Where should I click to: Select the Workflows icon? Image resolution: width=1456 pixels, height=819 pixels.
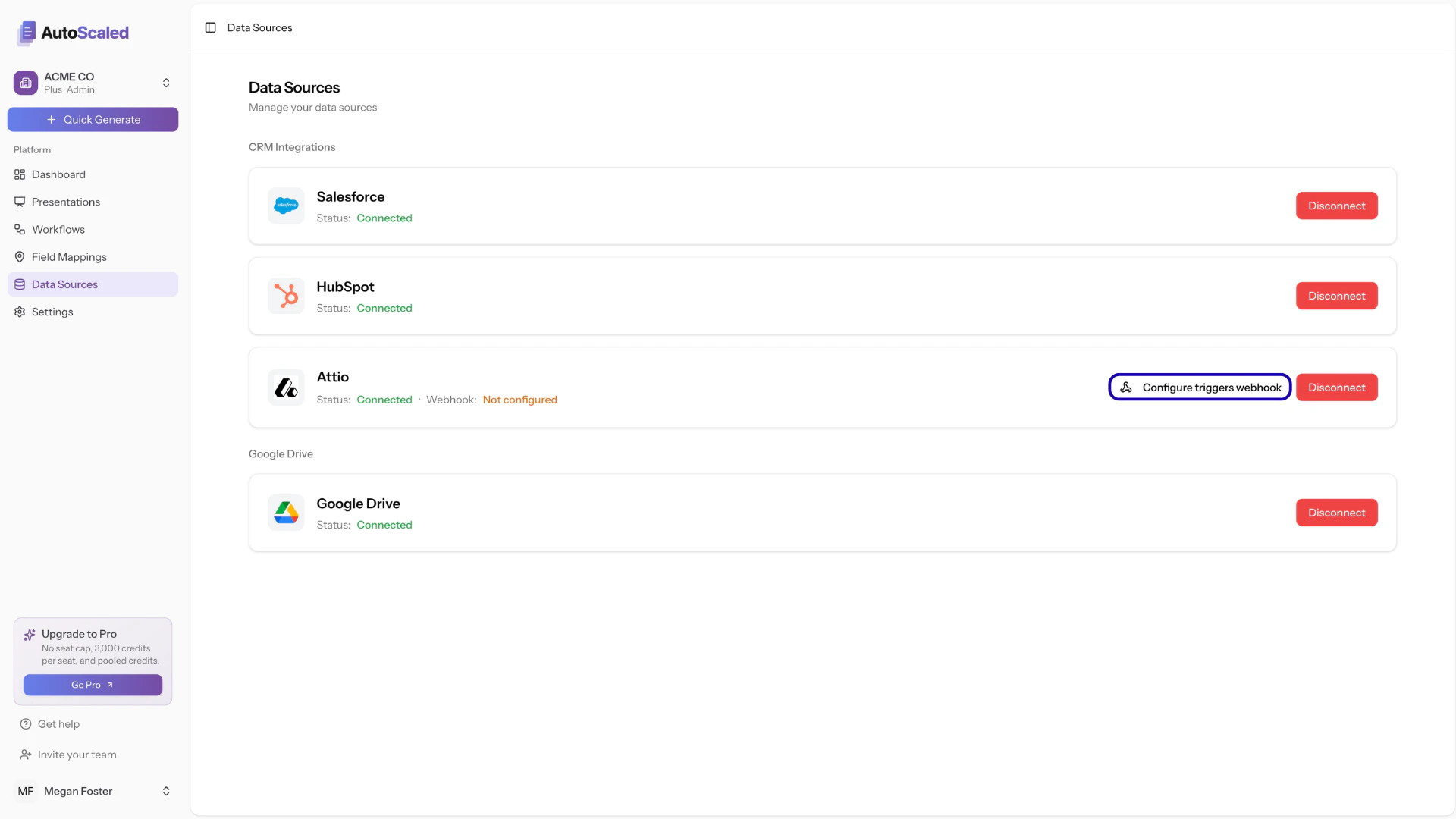(20, 229)
